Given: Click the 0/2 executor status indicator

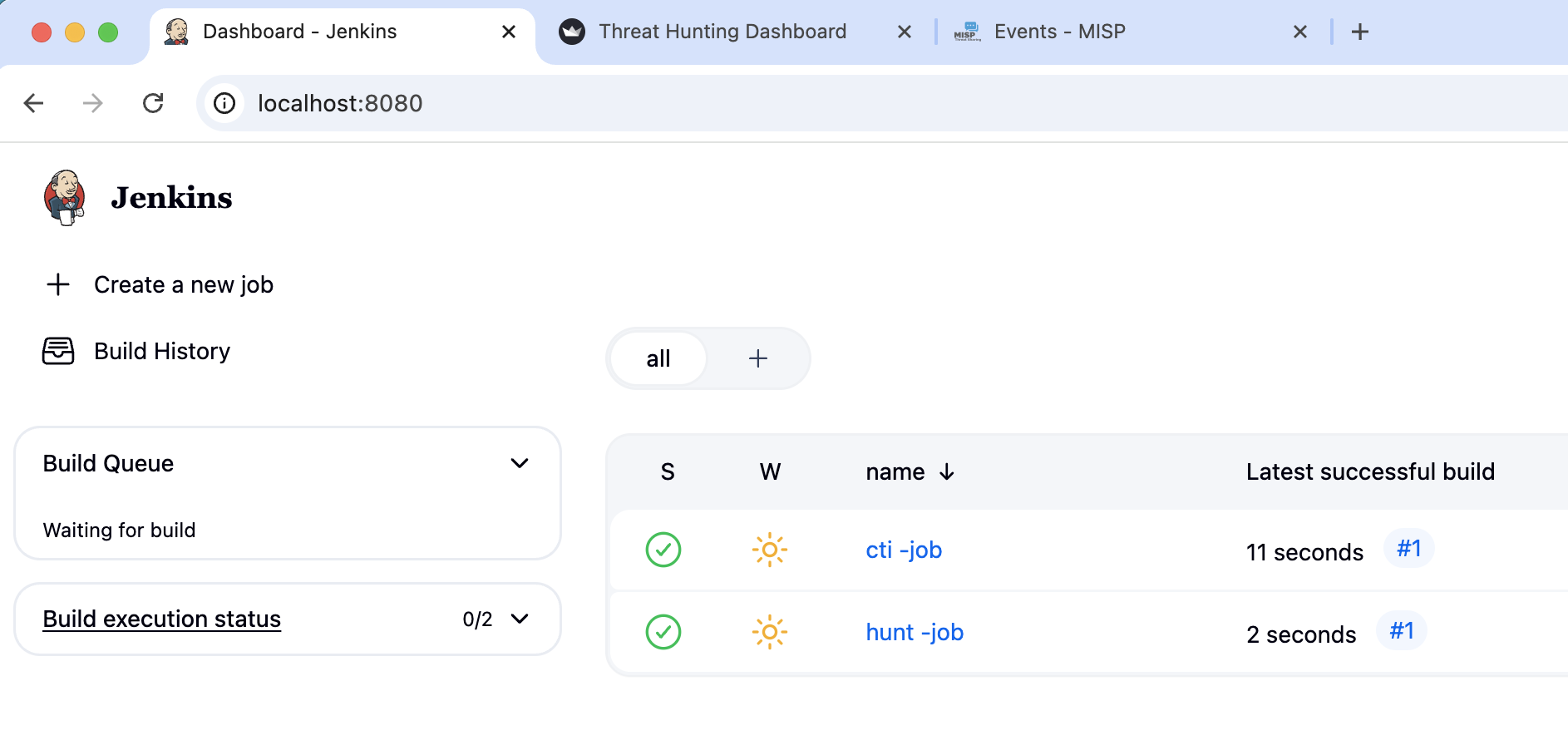Looking at the screenshot, I should (476, 619).
